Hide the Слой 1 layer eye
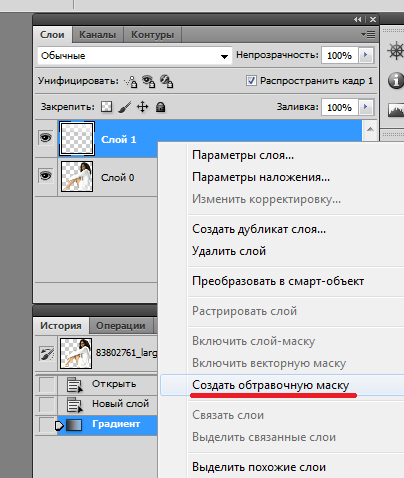The image size is (404, 478). point(46,138)
